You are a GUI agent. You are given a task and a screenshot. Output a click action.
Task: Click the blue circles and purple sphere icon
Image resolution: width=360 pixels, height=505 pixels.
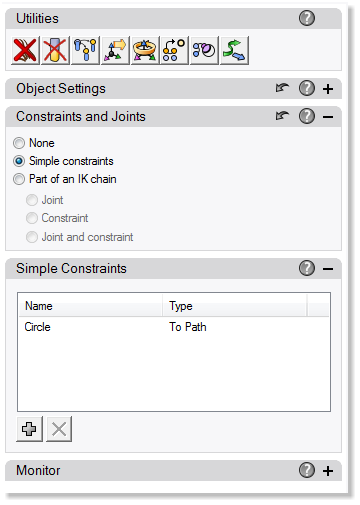(204, 50)
